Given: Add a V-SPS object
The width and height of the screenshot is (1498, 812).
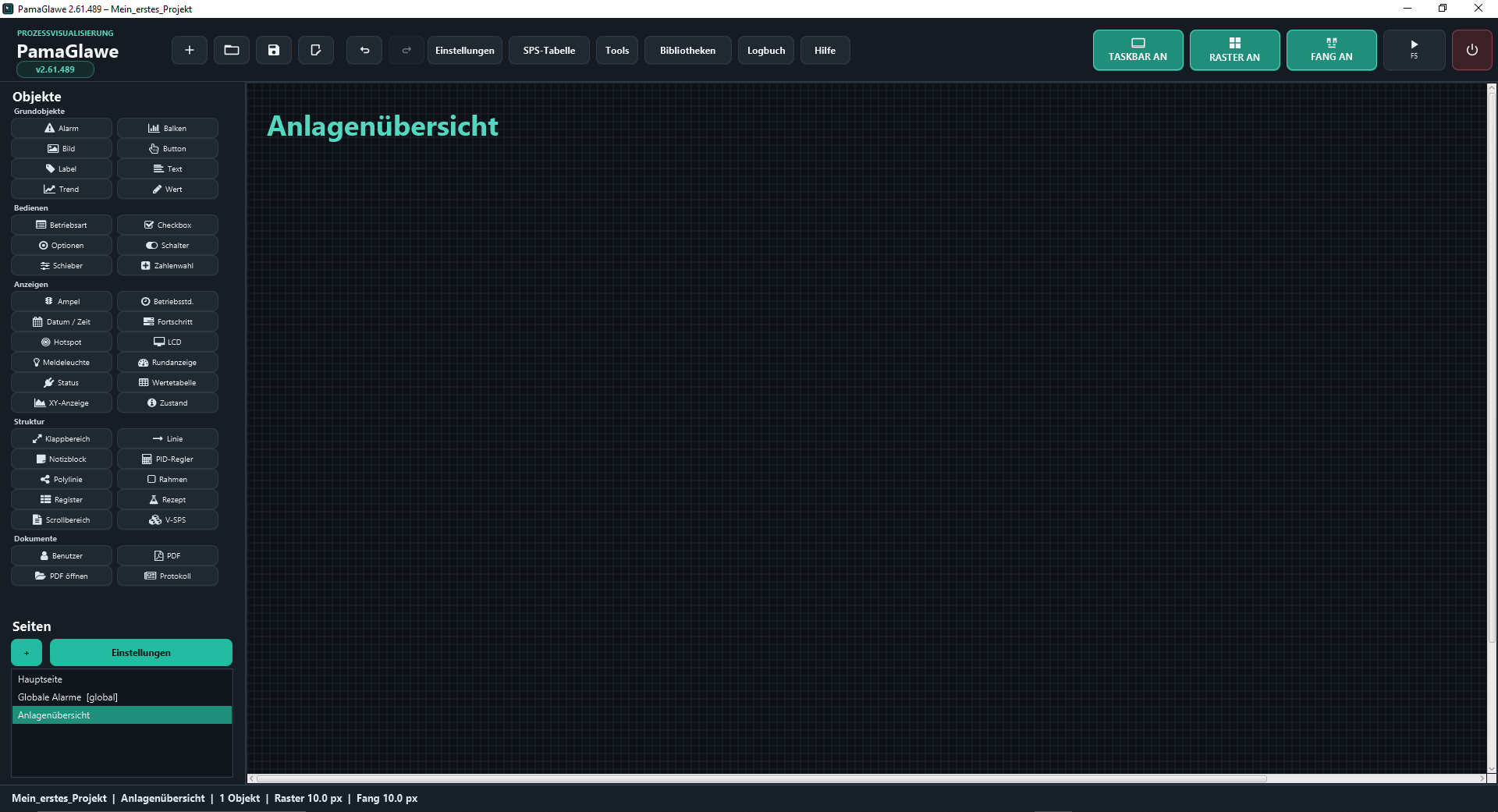Looking at the screenshot, I should pyautogui.click(x=168, y=519).
